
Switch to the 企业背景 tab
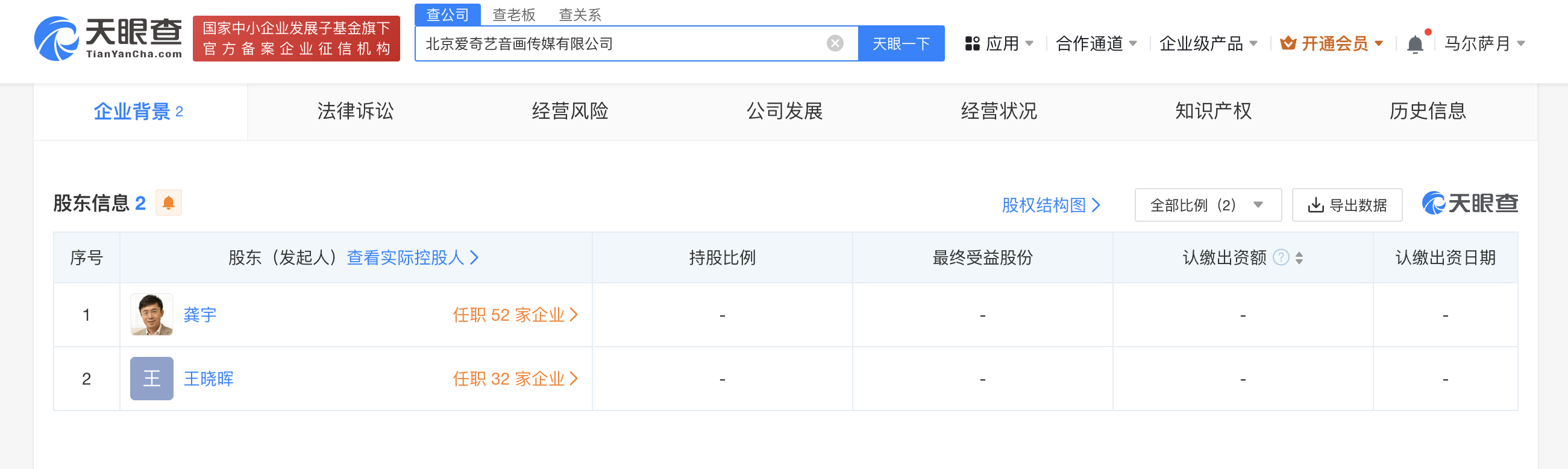(x=139, y=112)
